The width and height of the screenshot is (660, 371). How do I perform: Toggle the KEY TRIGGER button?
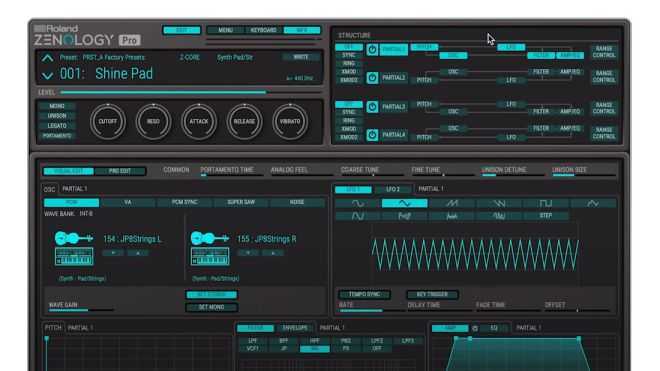click(432, 294)
